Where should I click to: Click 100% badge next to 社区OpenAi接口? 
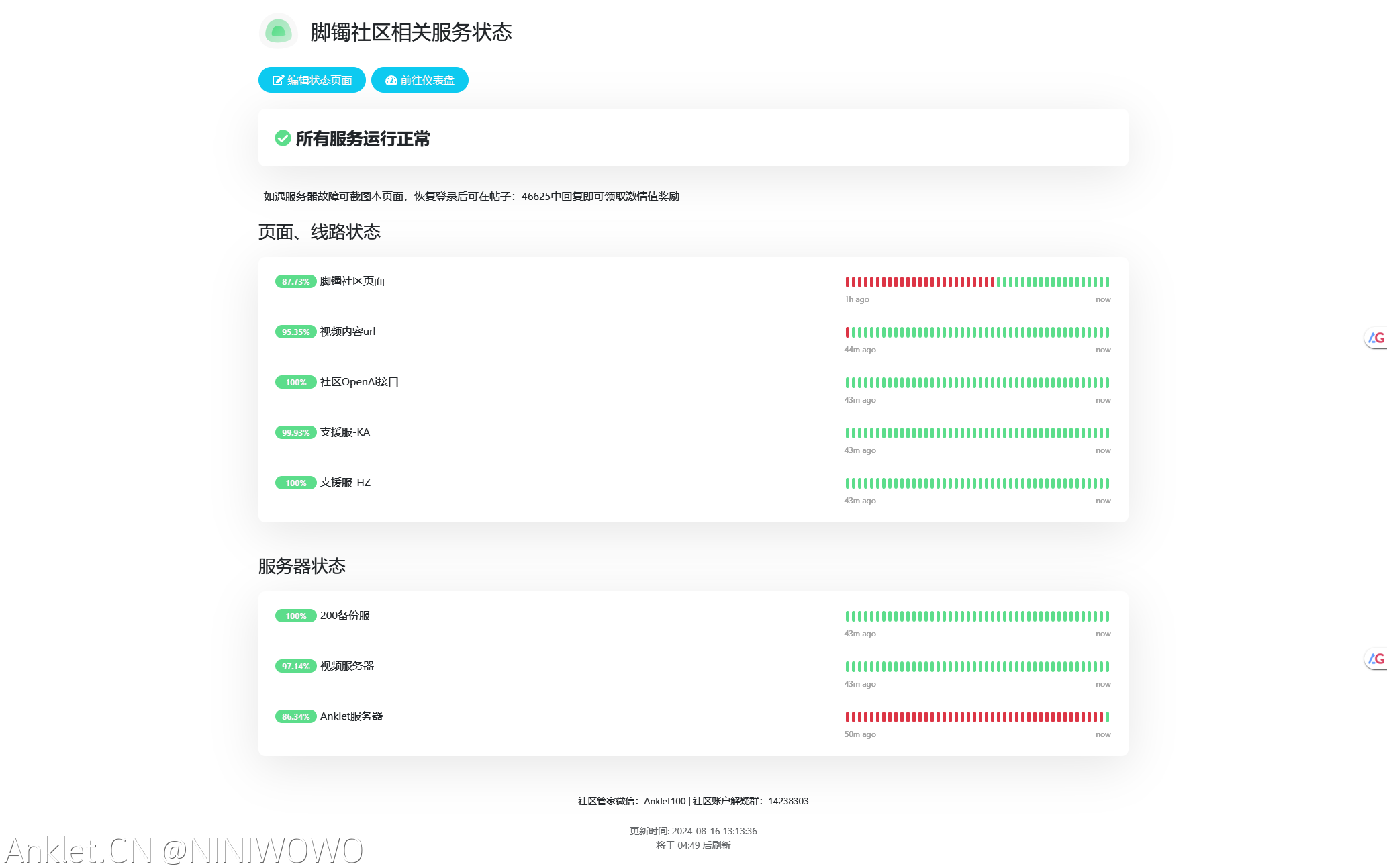tap(295, 382)
